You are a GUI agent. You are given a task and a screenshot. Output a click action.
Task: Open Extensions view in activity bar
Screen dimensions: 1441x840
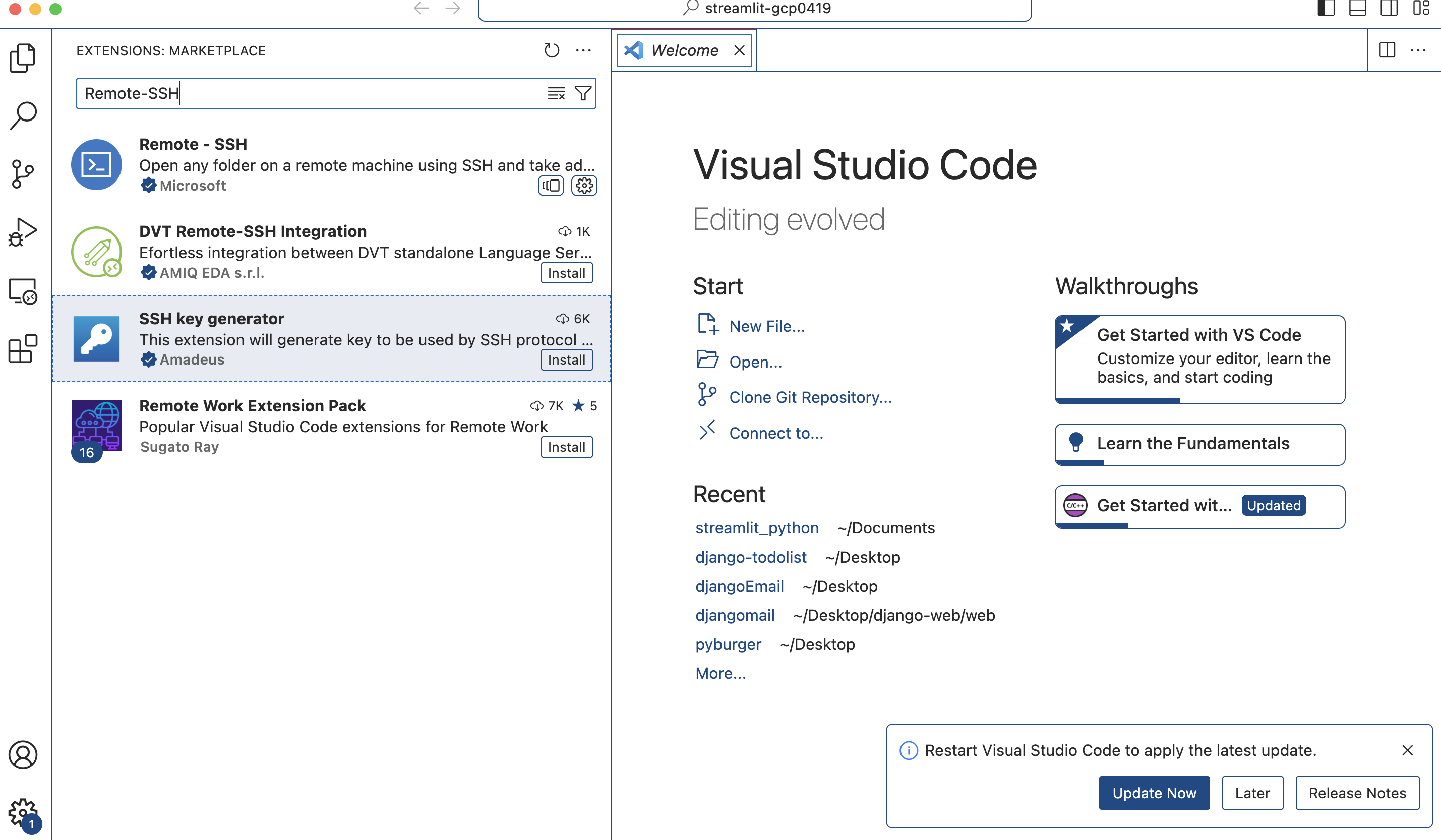coord(23,349)
